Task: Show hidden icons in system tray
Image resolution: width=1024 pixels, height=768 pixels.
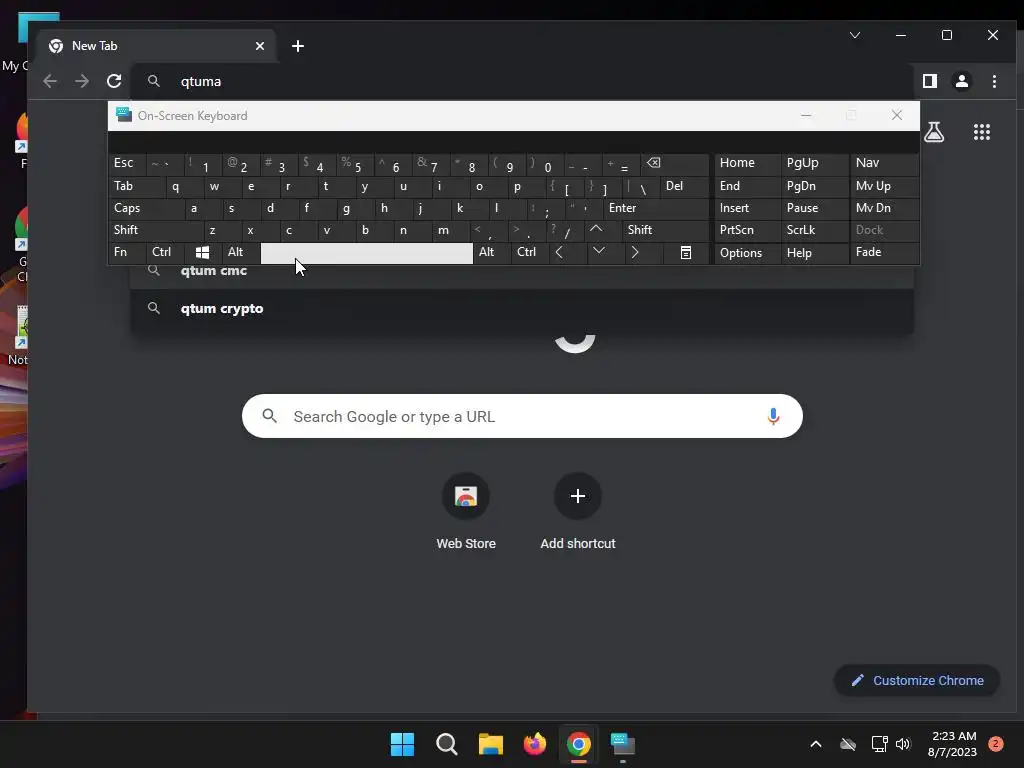Action: tap(816, 744)
